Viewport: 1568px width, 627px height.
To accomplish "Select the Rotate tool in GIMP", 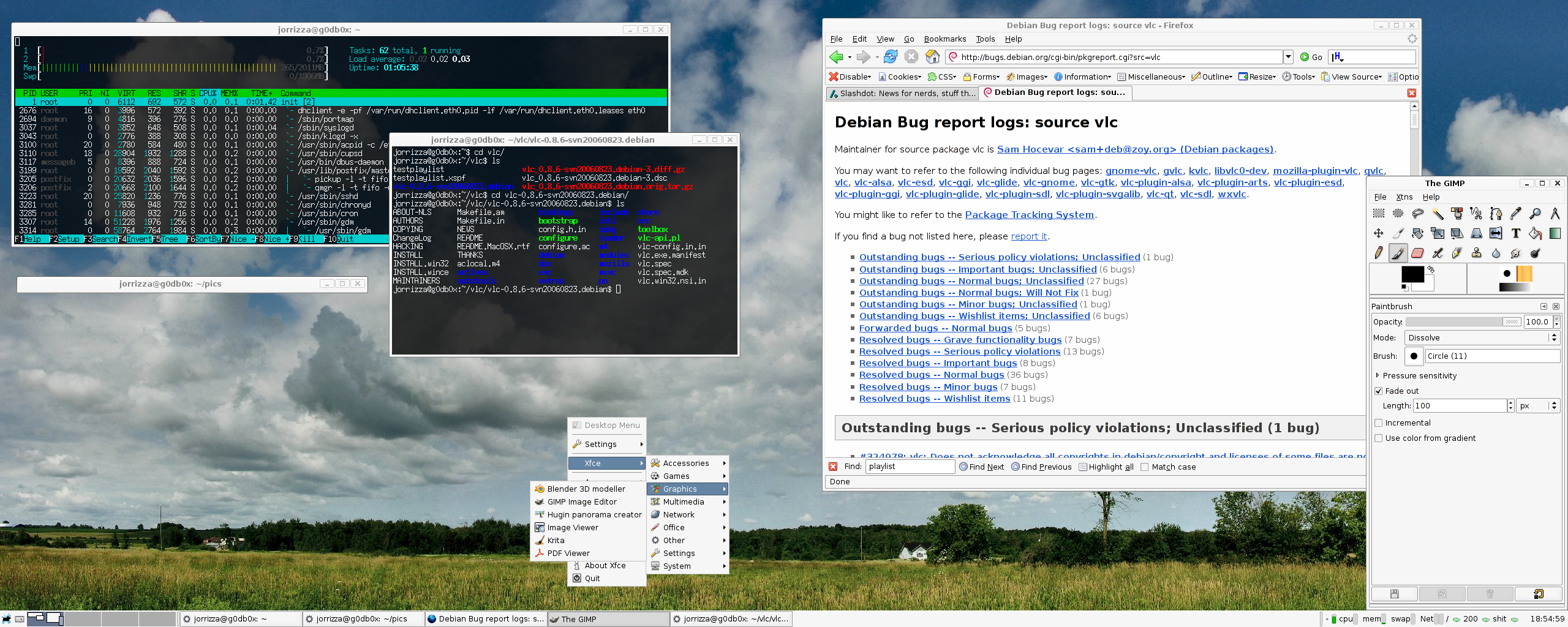I will 1418,233.
